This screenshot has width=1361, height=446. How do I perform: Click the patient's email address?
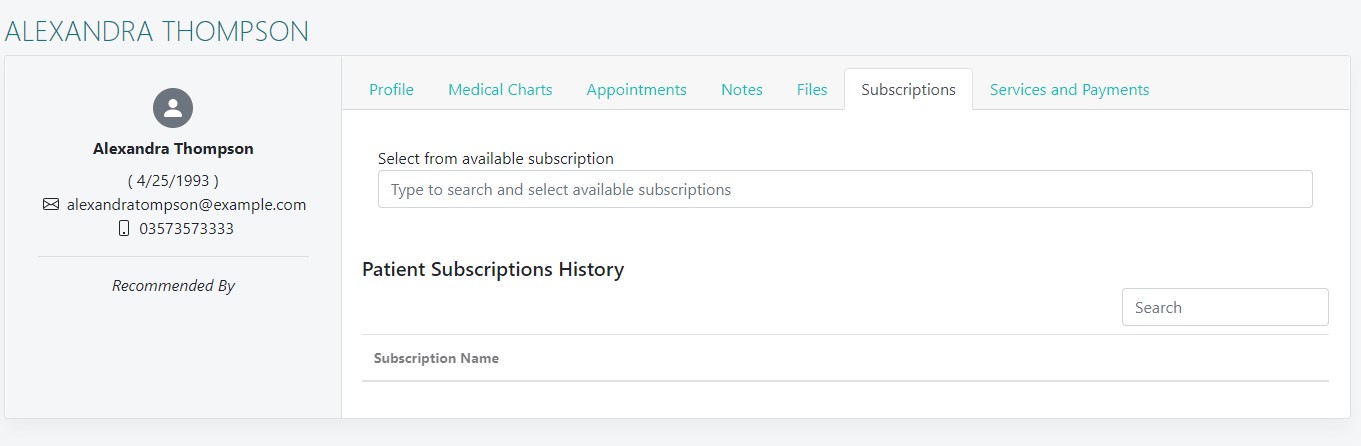tap(186, 205)
